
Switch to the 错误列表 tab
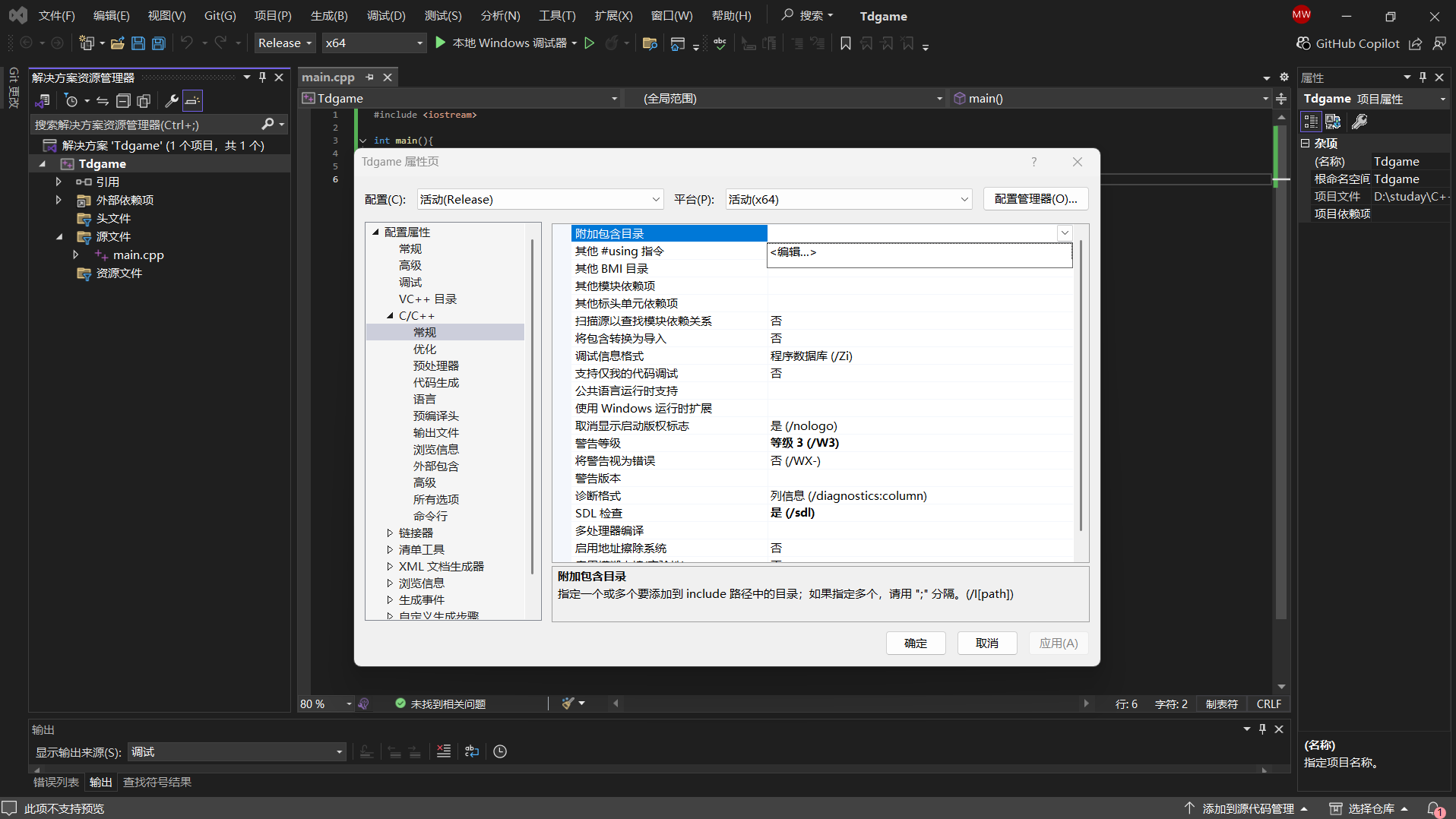click(x=56, y=782)
